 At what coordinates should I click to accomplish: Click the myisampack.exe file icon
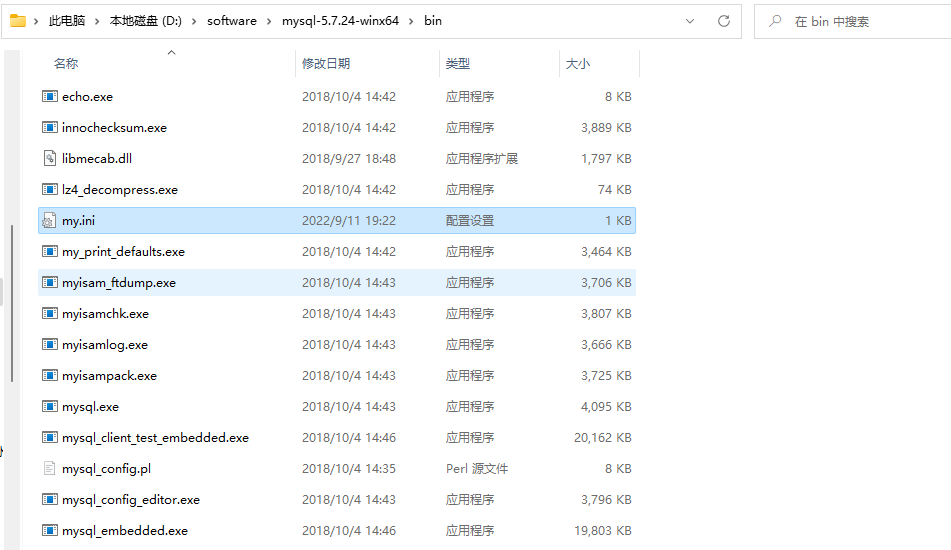50,375
